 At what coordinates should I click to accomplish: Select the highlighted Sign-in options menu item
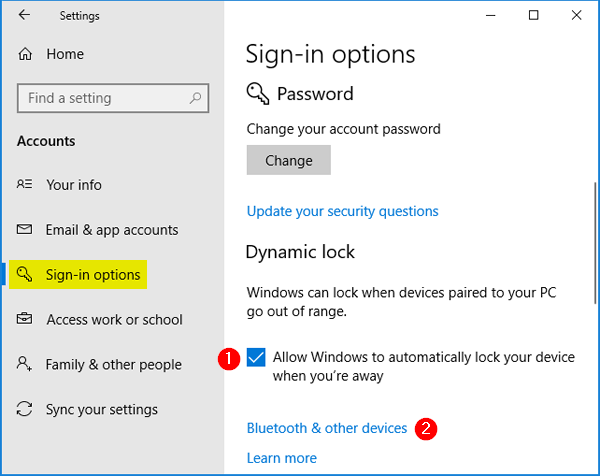point(93,275)
